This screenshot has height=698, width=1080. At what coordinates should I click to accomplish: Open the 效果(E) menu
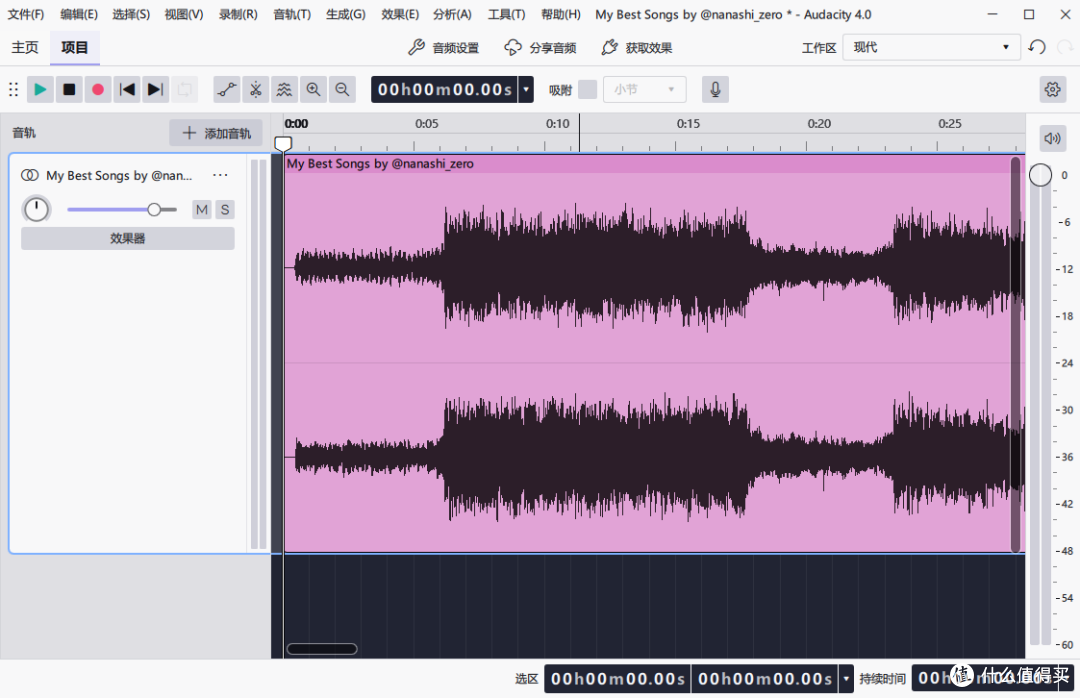click(x=399, y=14)
